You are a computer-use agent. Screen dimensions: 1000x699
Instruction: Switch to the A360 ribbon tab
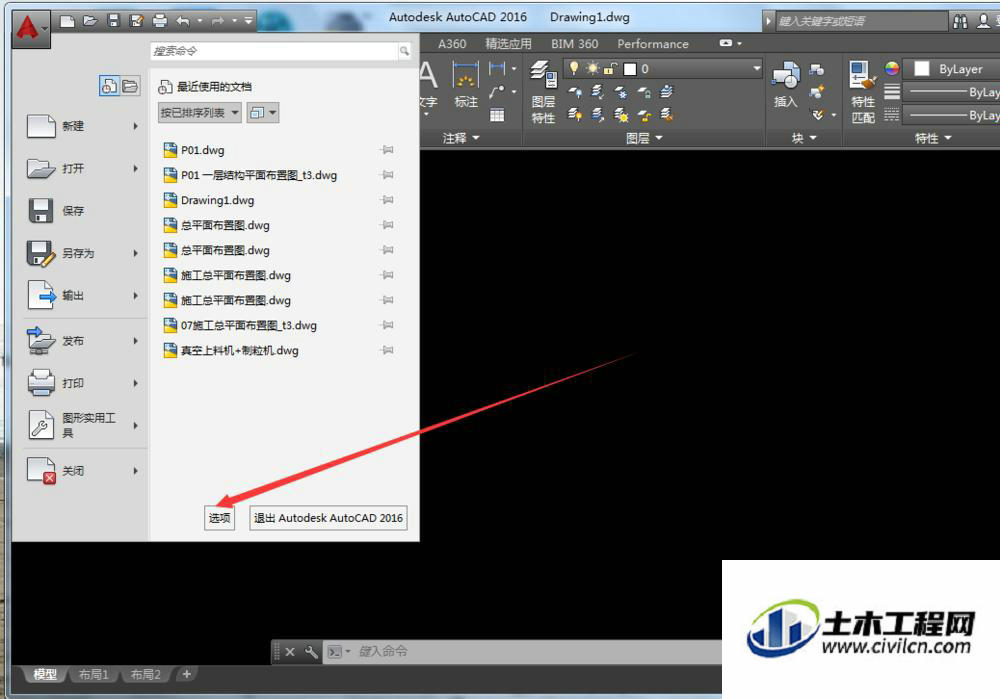click(452, 44)
